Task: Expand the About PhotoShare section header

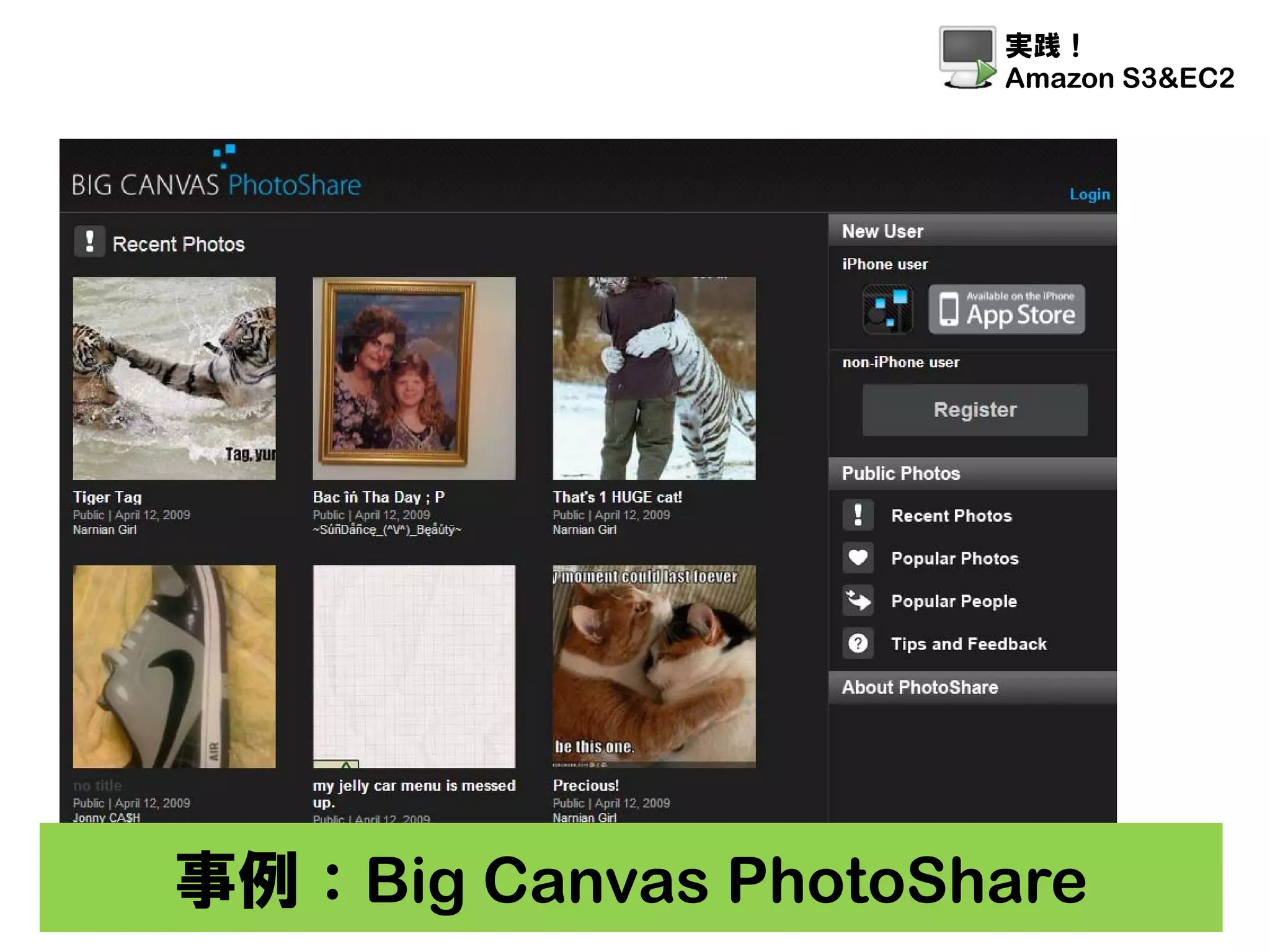Action: 972,687
